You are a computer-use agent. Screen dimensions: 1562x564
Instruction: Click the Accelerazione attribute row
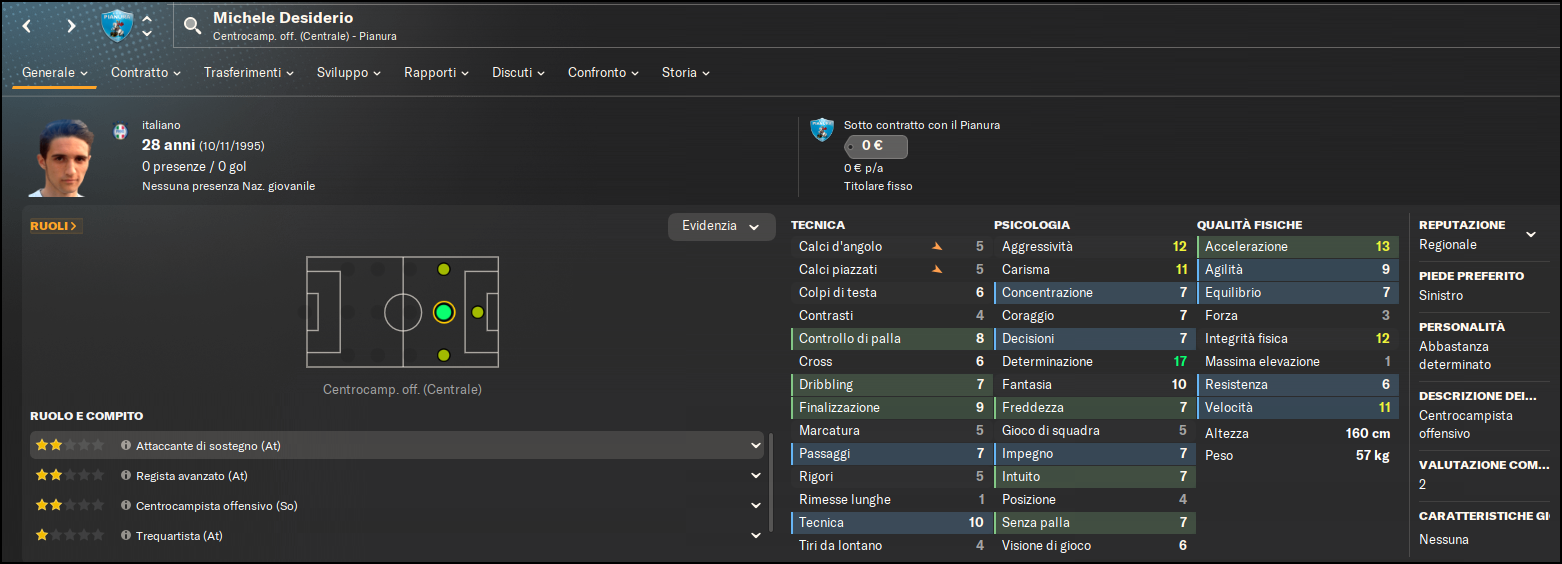tap(1297, 246)
